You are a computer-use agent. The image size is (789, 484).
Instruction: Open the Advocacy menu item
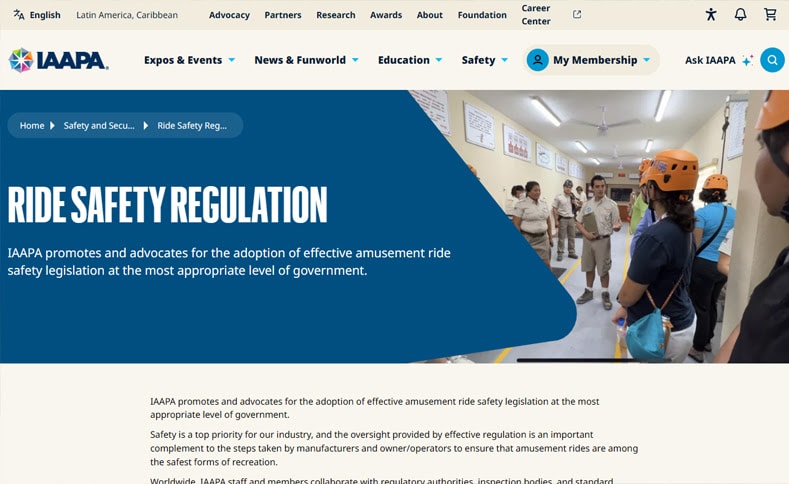(x=229, y=15)
